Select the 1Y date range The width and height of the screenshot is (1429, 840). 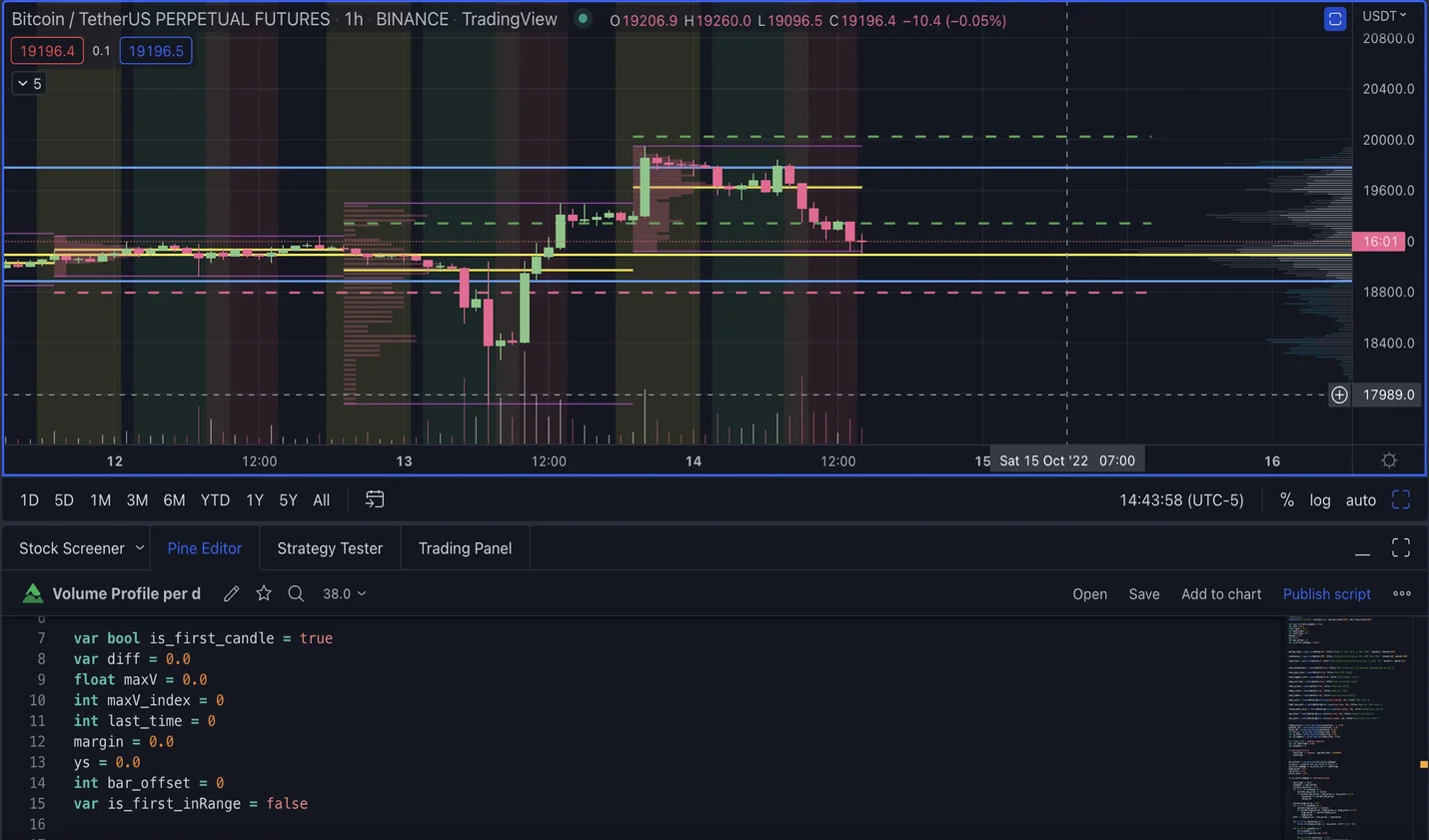255,499
